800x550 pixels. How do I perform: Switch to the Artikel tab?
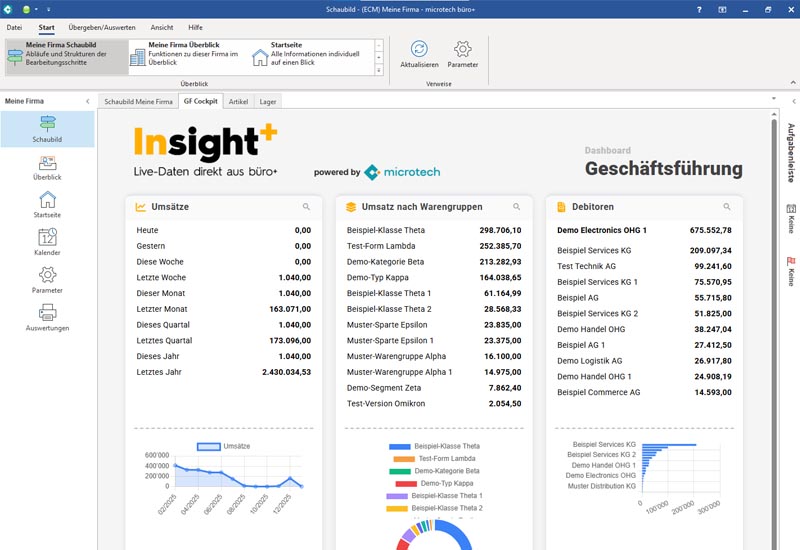[238, 101]
